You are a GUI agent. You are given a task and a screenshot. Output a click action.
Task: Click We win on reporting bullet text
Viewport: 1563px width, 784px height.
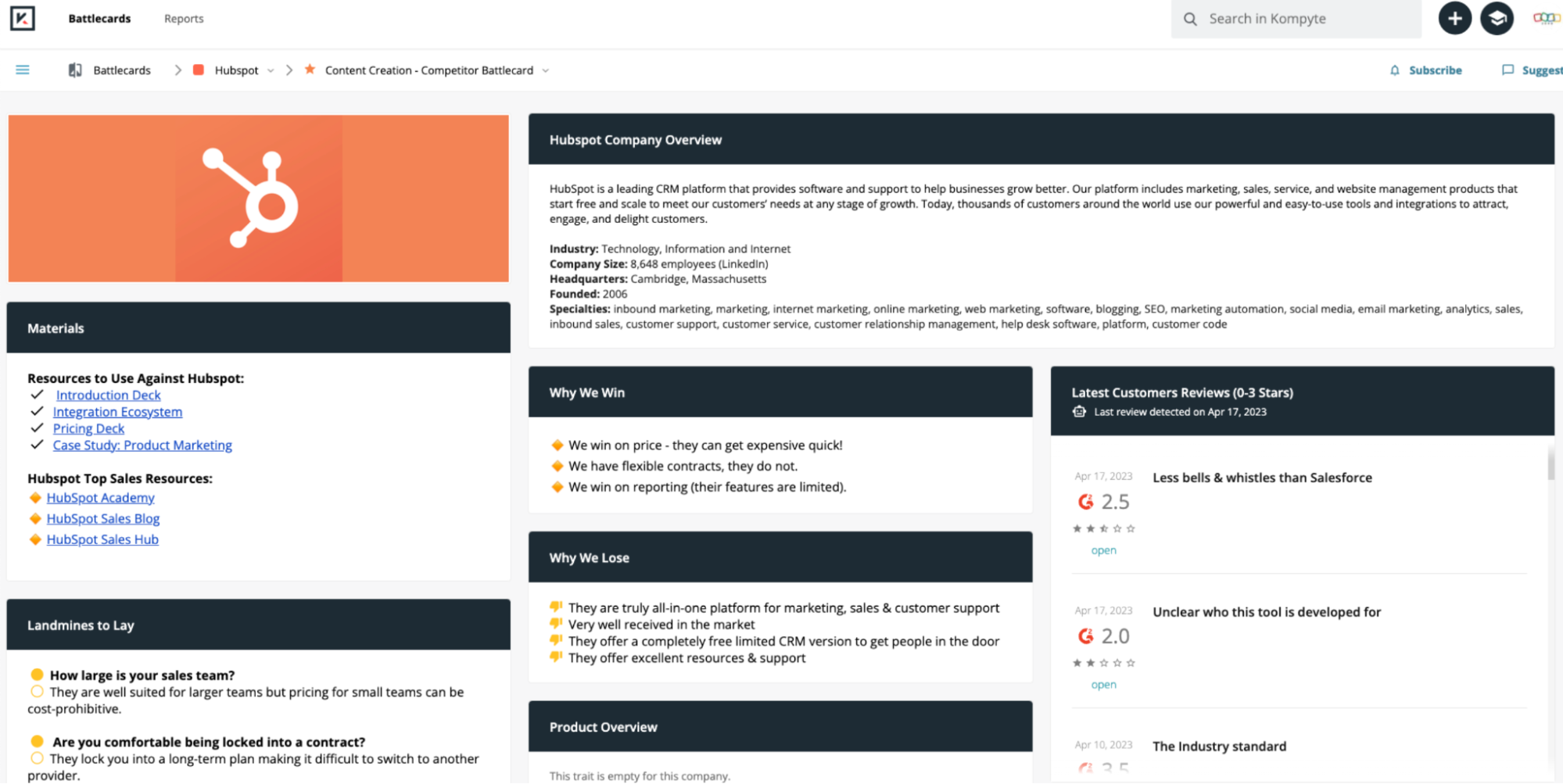click(x=707, y=487)
